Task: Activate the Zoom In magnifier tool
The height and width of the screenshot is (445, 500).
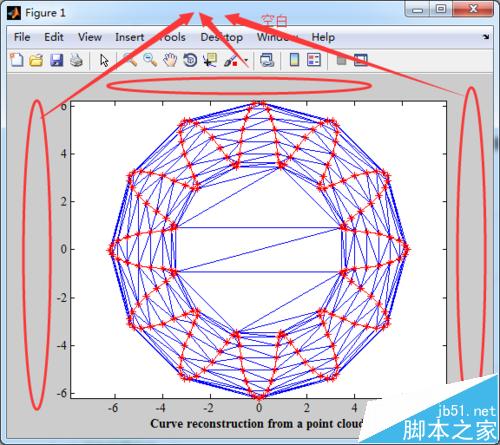Action: [130, 60]
